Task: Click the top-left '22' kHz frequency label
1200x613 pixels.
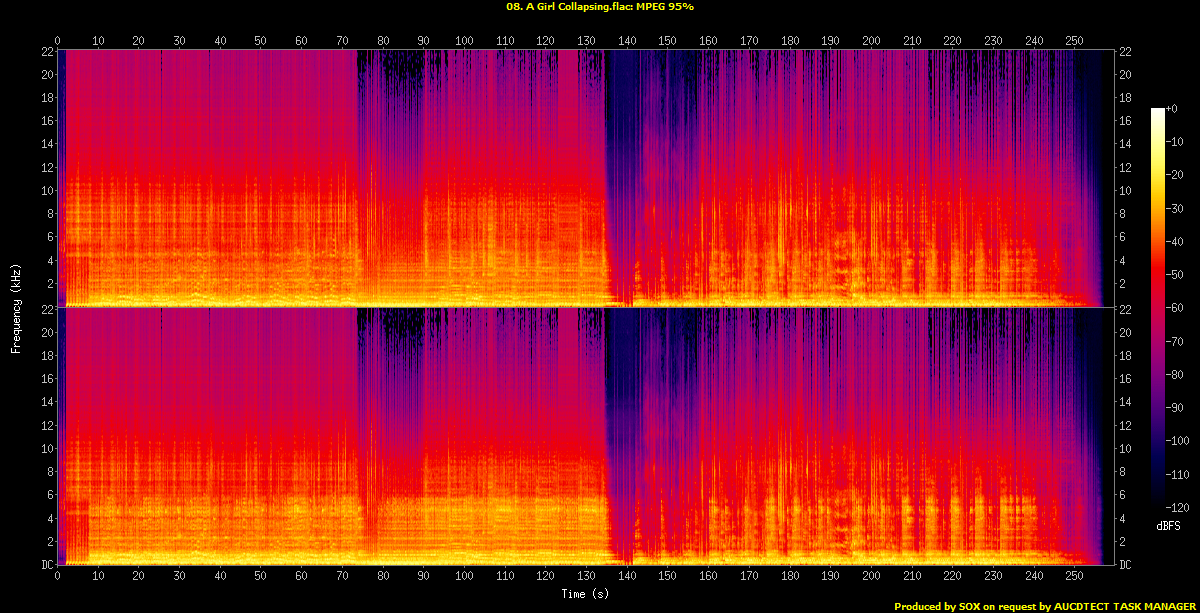Action: click(x=46, y=52)
